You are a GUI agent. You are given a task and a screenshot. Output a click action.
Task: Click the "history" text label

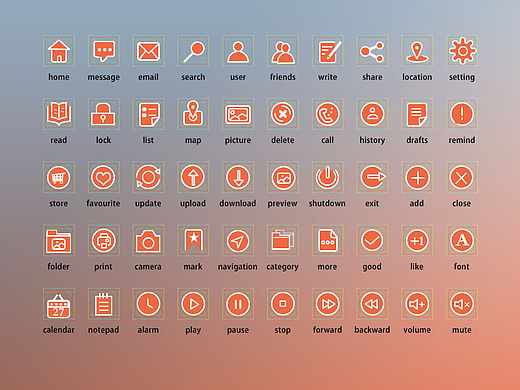click(372, 140)
